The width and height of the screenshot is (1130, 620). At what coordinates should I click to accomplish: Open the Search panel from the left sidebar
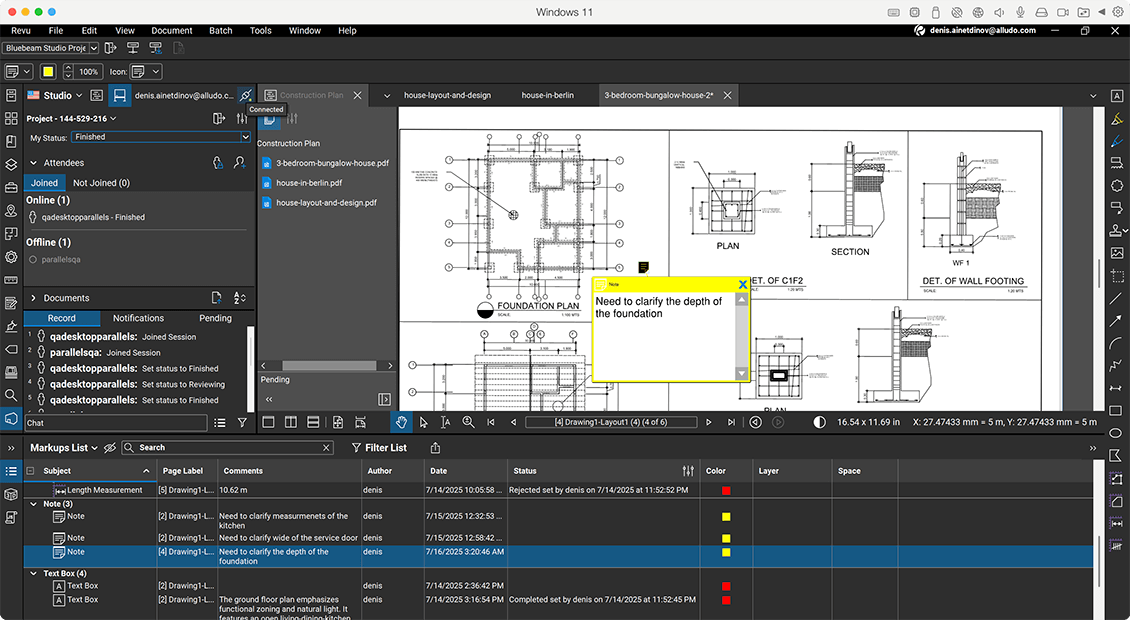click(x=11, y=393)
